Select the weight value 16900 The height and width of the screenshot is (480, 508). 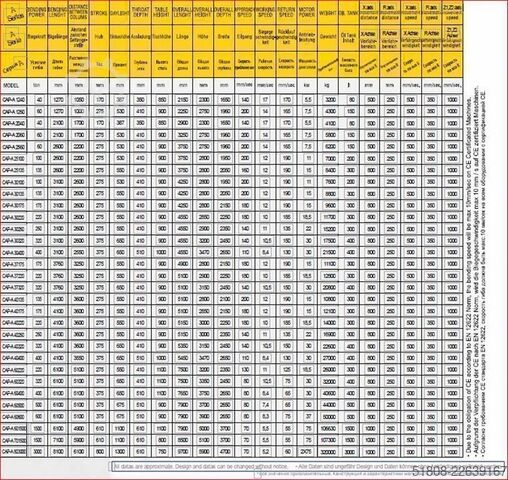(330, 334)
